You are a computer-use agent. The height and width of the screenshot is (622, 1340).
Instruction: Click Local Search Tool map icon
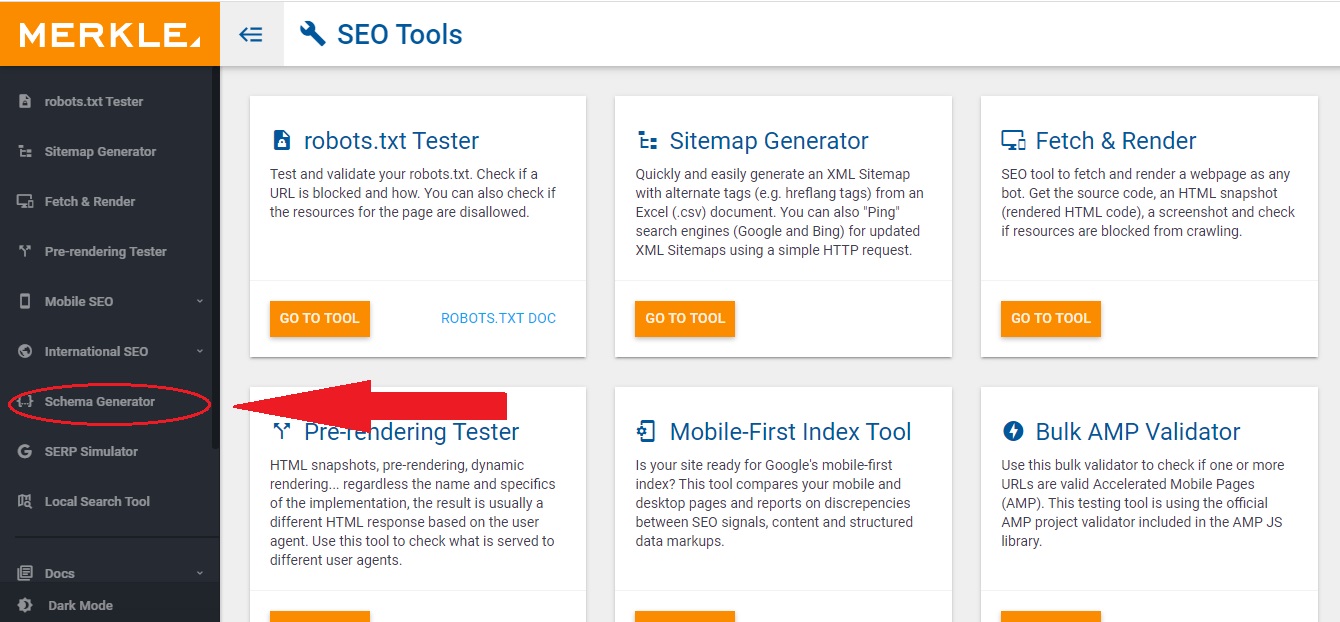pos(25,501)
